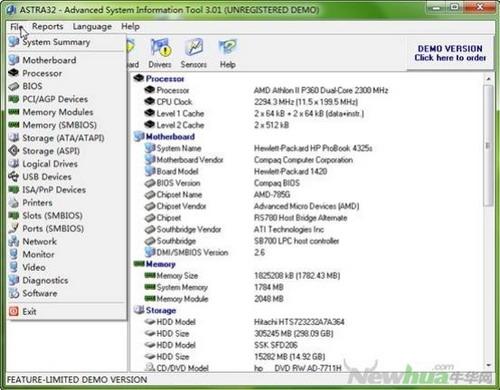Click the scrollbar up arrow

pyautogui.click(x=488, y=79)
